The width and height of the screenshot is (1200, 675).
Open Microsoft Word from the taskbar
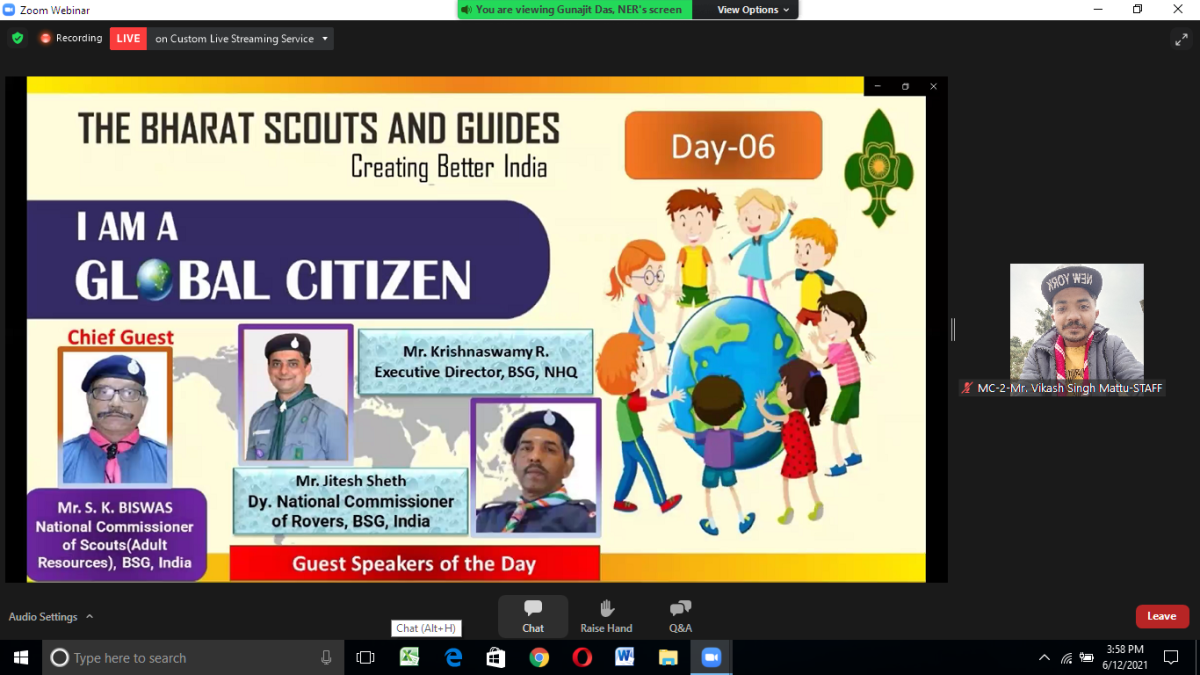[625, 657]
